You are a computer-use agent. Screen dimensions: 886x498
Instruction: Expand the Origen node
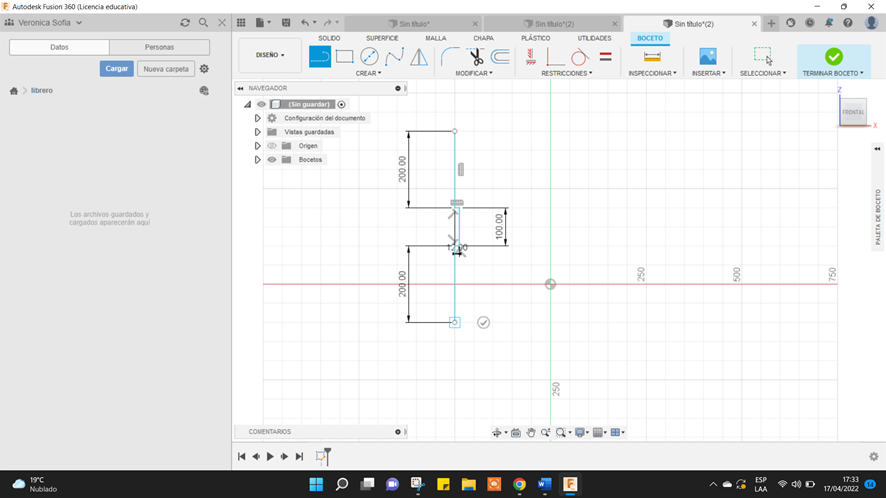click(257, 146)
